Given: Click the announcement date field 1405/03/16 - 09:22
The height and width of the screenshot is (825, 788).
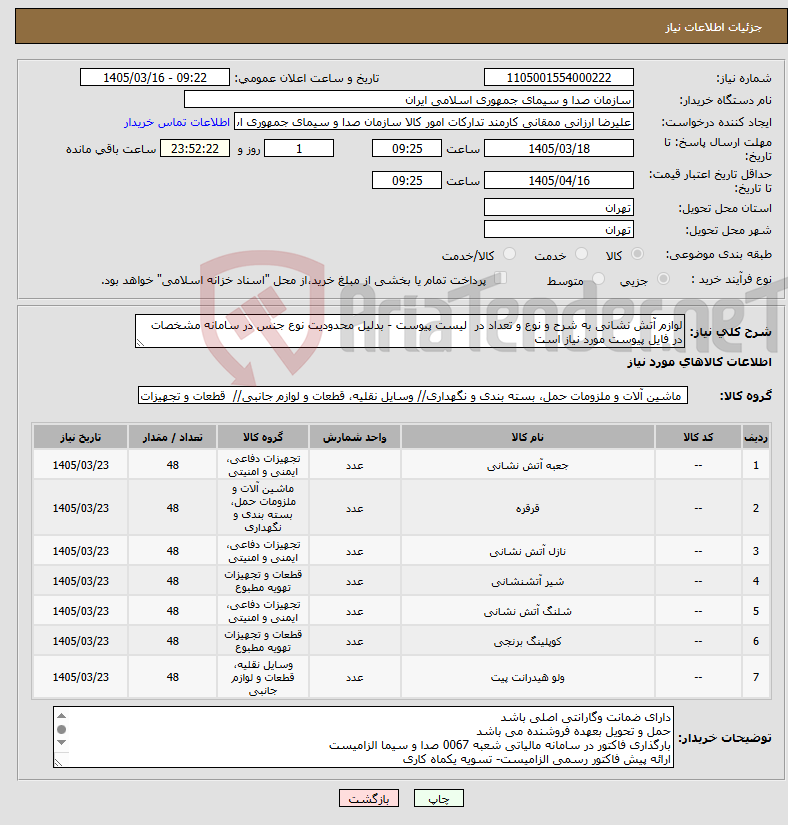Looking at the screenshot, I should [x=155, y=78].
